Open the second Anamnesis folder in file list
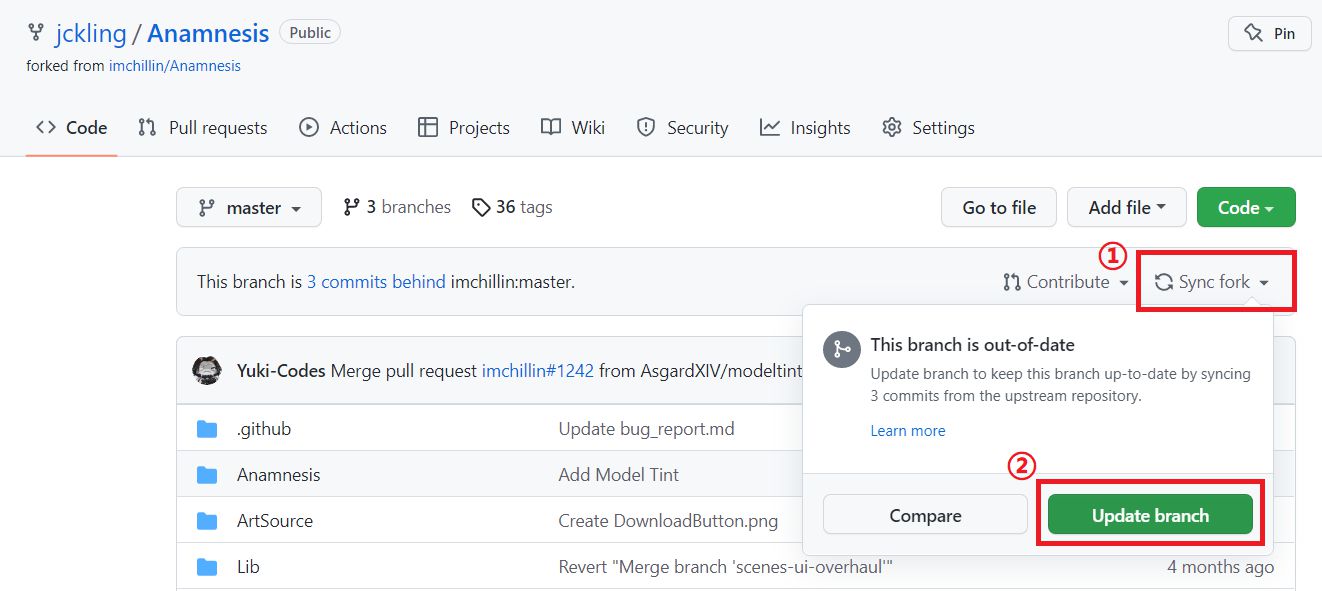1322x591 pixels. [279, 475]
